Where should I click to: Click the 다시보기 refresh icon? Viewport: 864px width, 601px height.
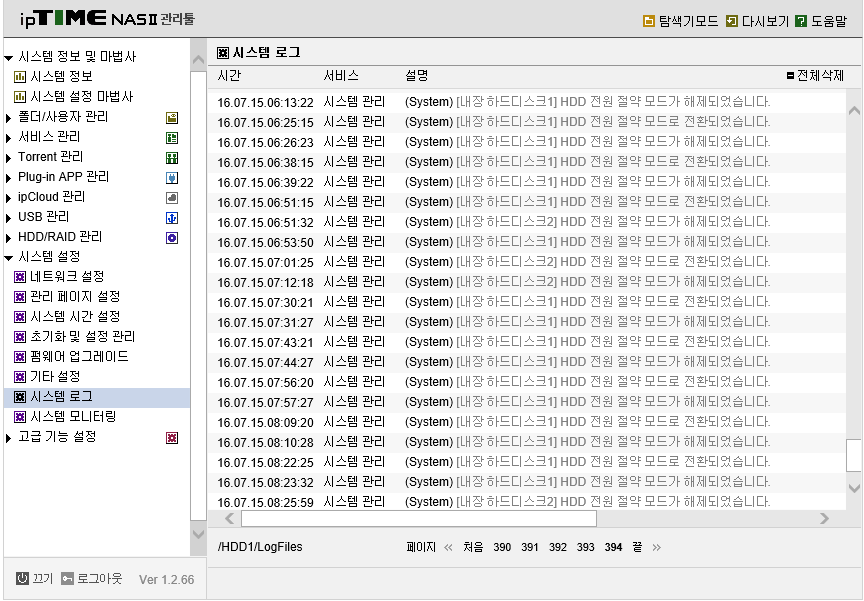pos(732,21)
